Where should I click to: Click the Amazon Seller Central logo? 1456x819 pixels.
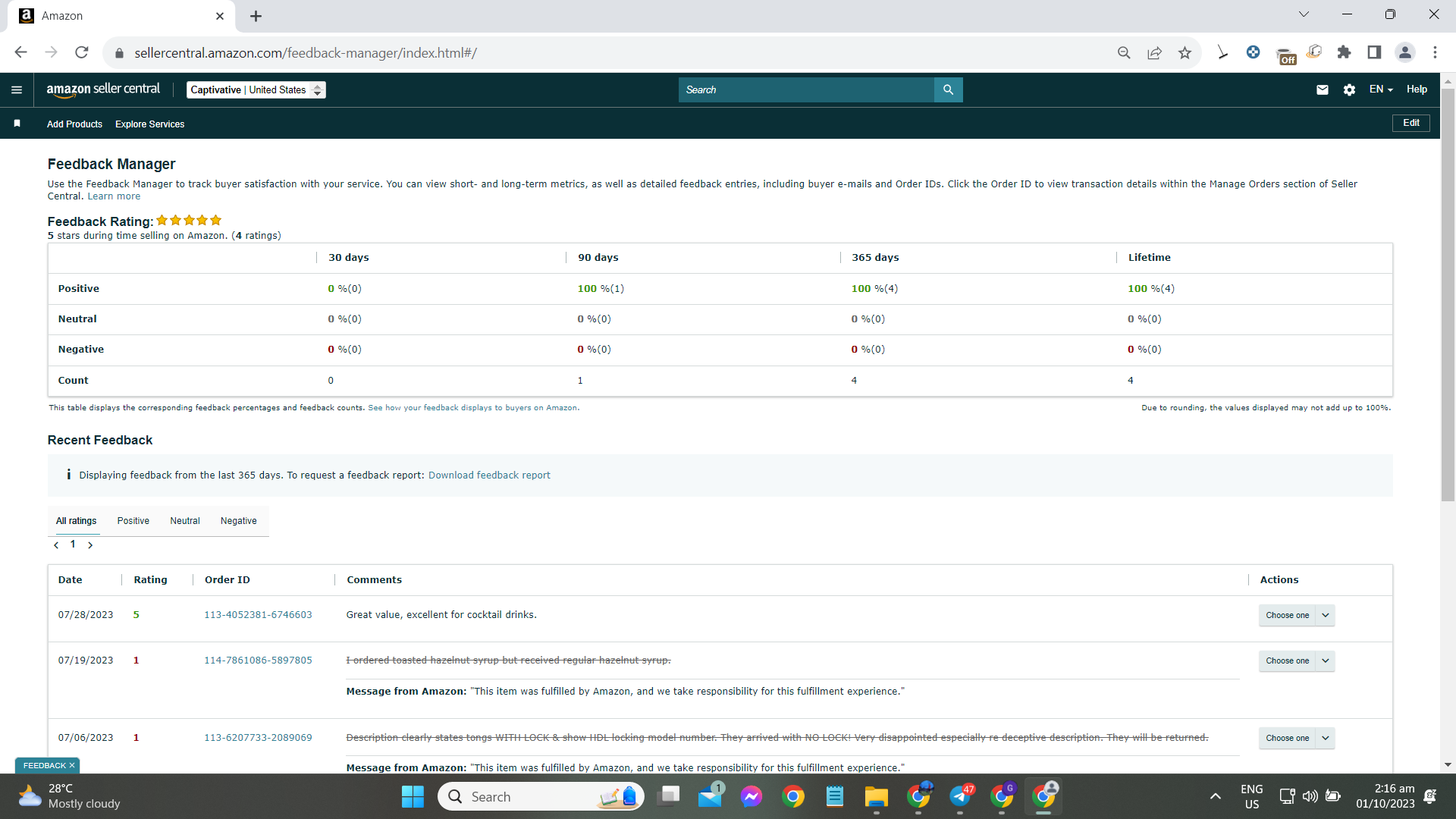pos(103,89)
